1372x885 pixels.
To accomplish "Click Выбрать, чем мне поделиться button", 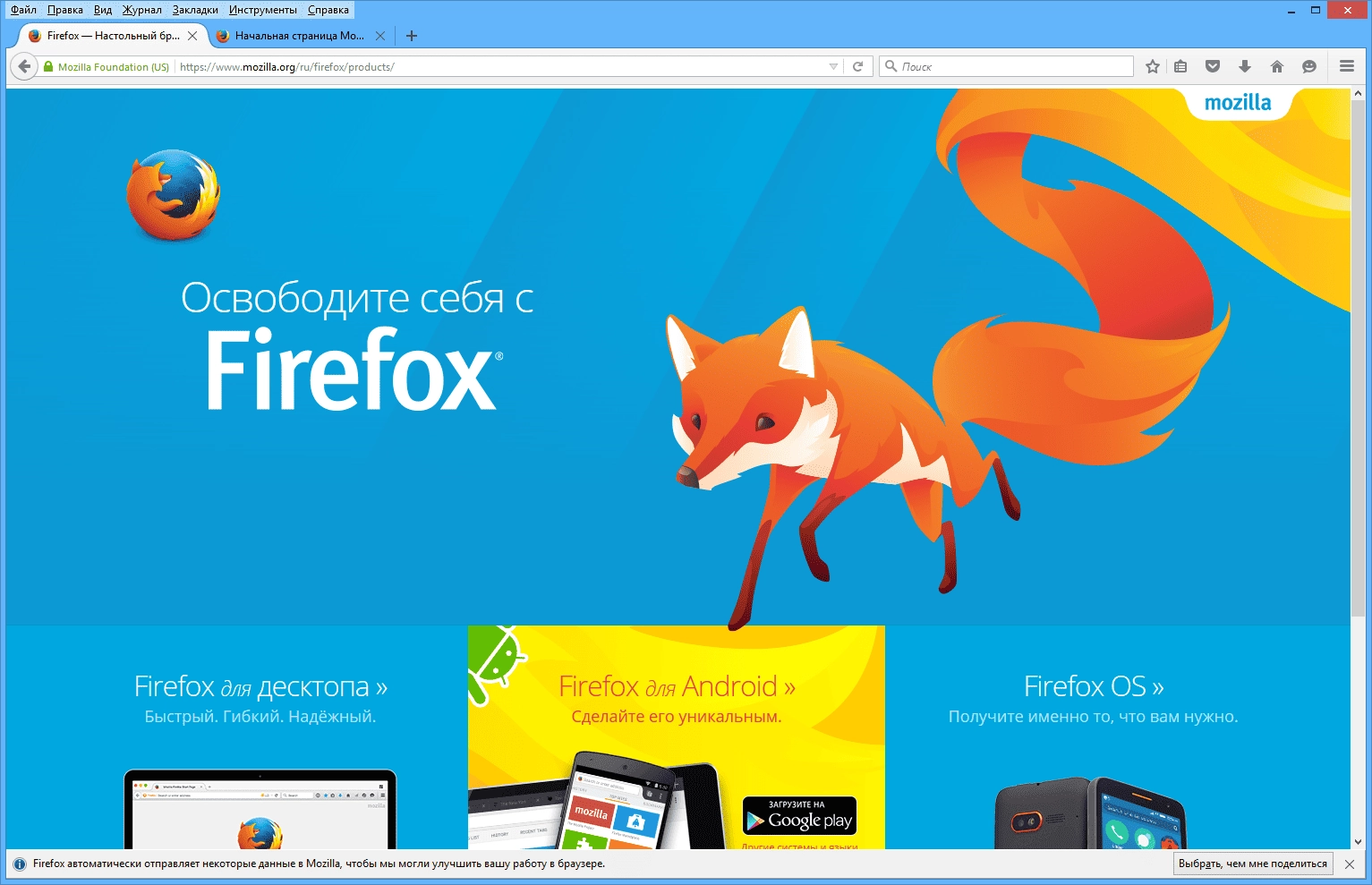I will point(1253,864).
